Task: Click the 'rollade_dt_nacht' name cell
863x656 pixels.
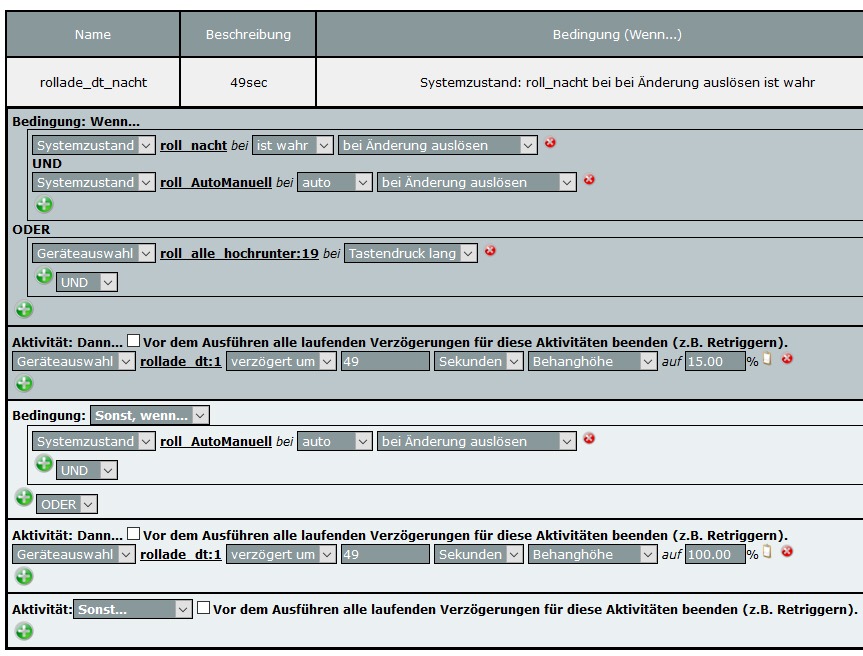Action: [93, 82]
